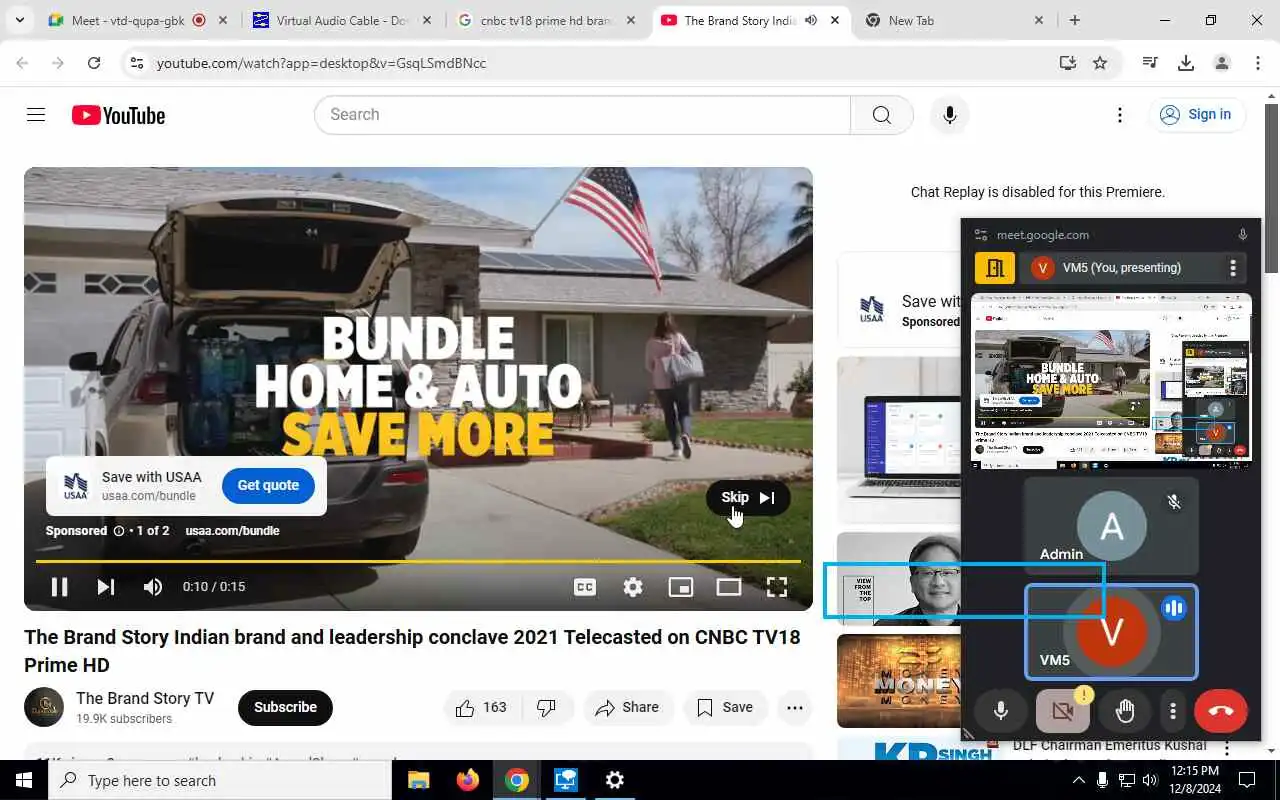Screen dimensions: 1280x800
Task: Click the browser address bar URL
Action: (321, 63)
